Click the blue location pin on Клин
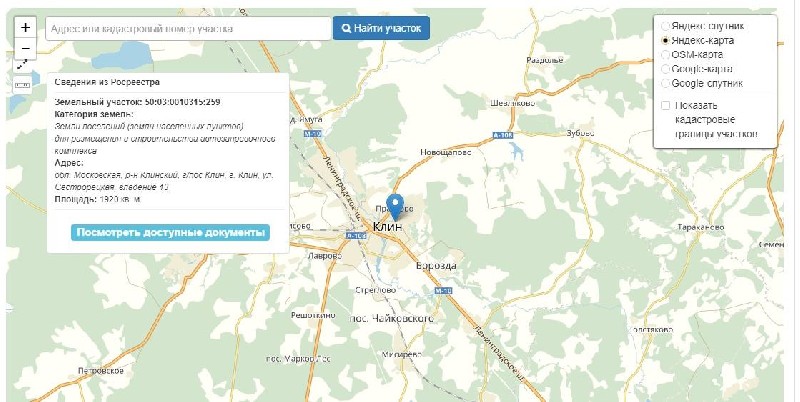800x402 pixels. point(395,205)
